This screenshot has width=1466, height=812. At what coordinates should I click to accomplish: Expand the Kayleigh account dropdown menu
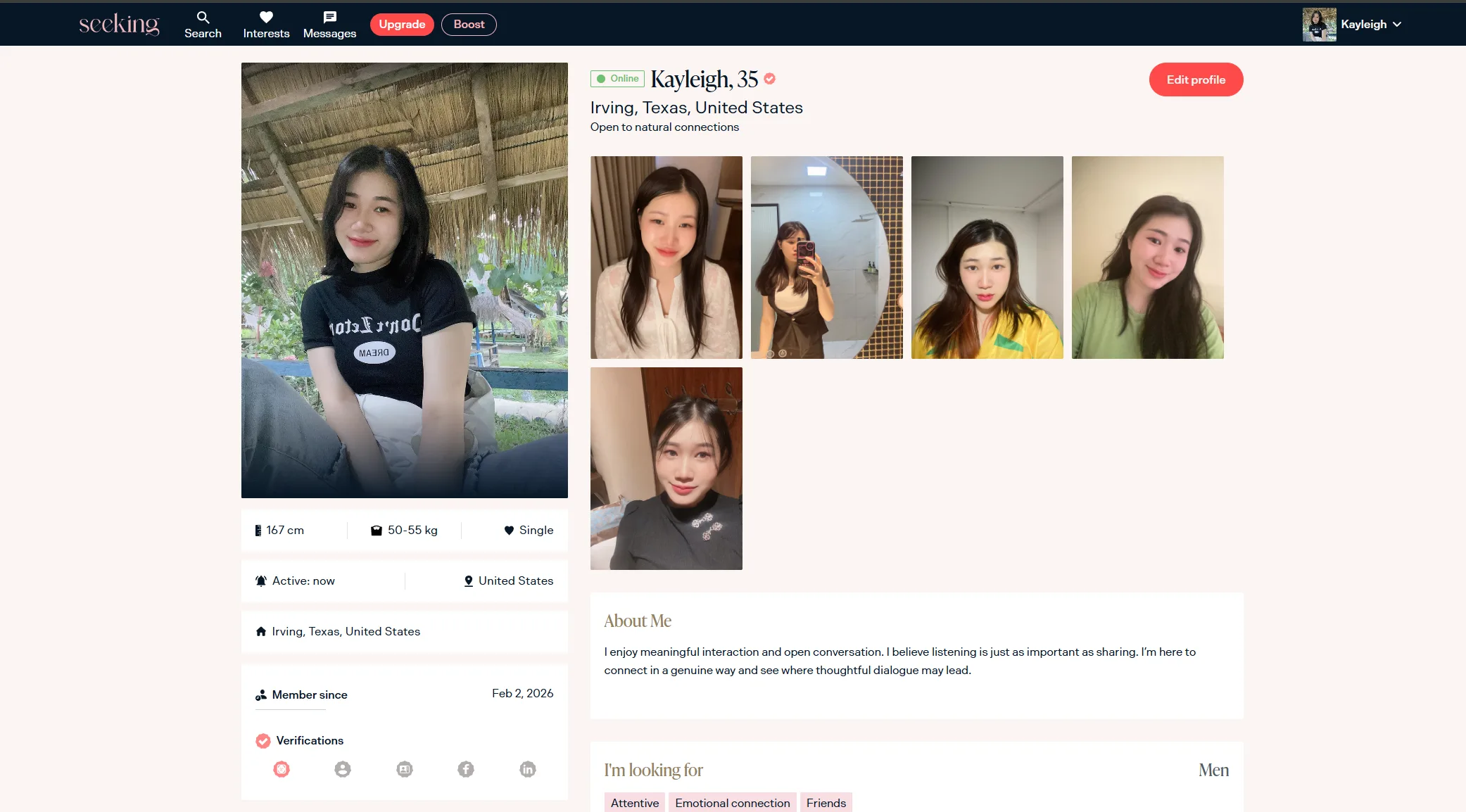pyautogui.click(x=1397, y=25)
